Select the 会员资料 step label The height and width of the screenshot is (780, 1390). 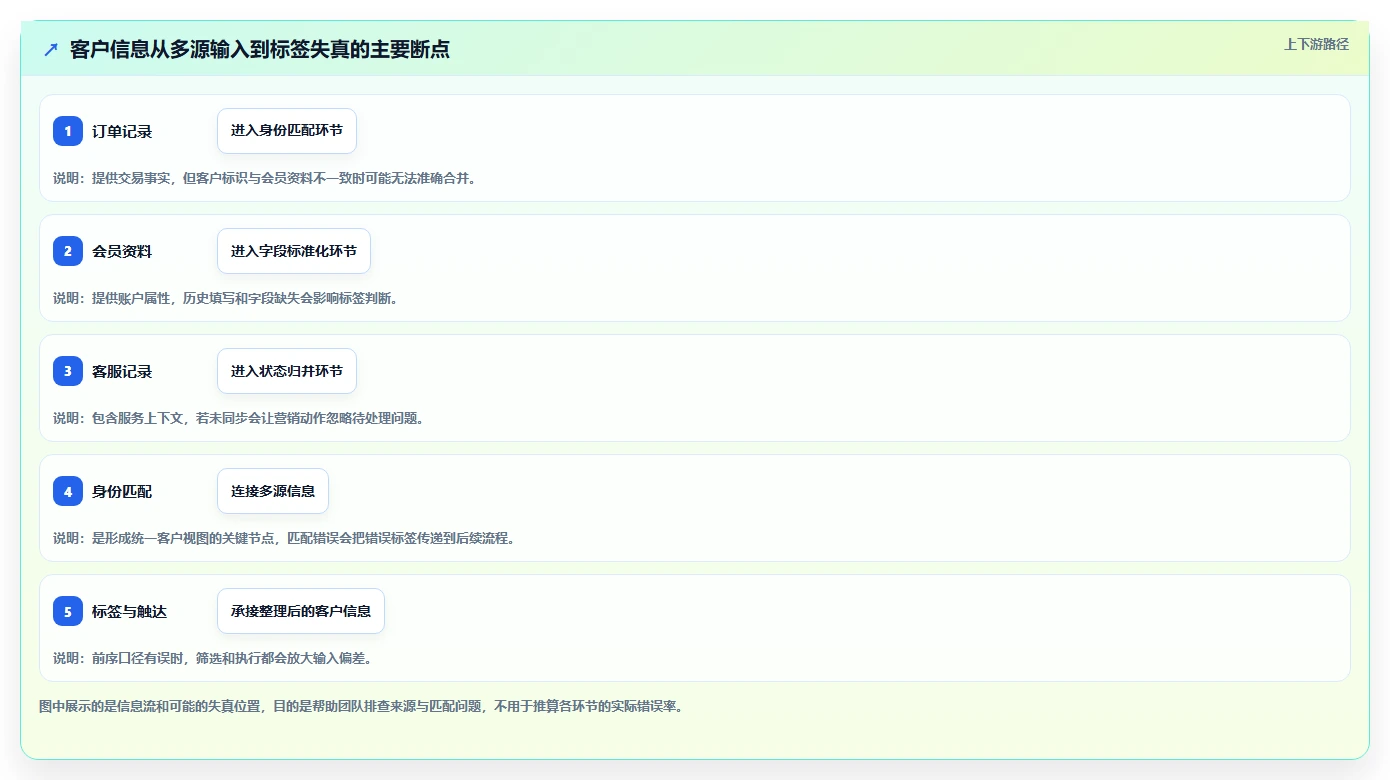(x=122, y=251)
